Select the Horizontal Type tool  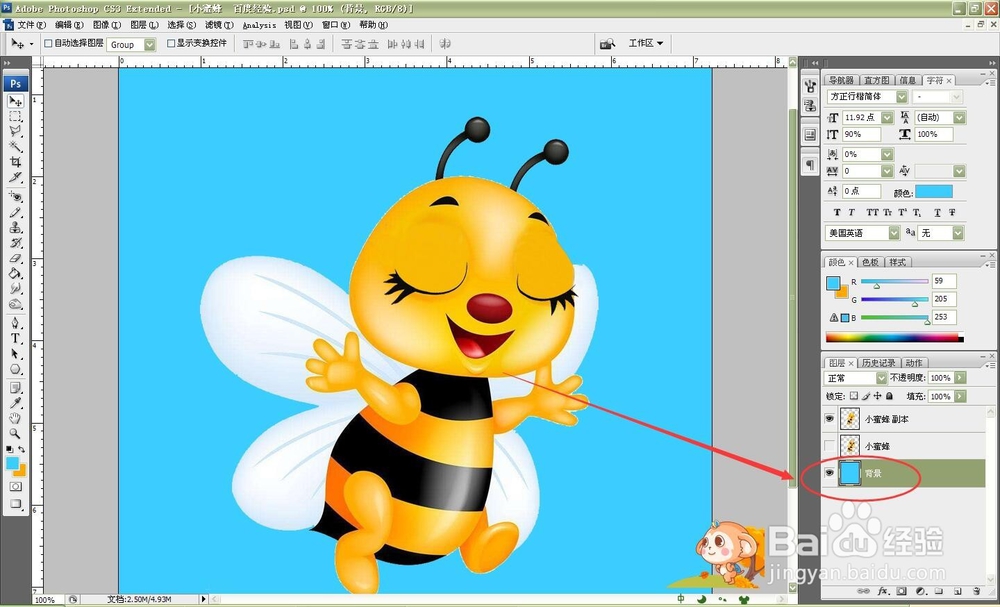16,338
